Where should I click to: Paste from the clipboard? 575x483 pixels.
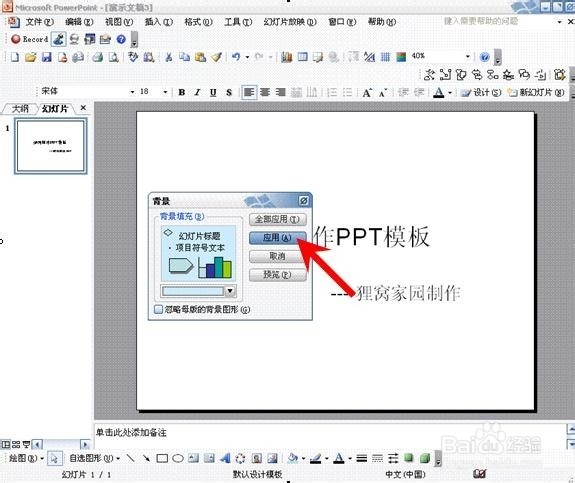point(200,57)
